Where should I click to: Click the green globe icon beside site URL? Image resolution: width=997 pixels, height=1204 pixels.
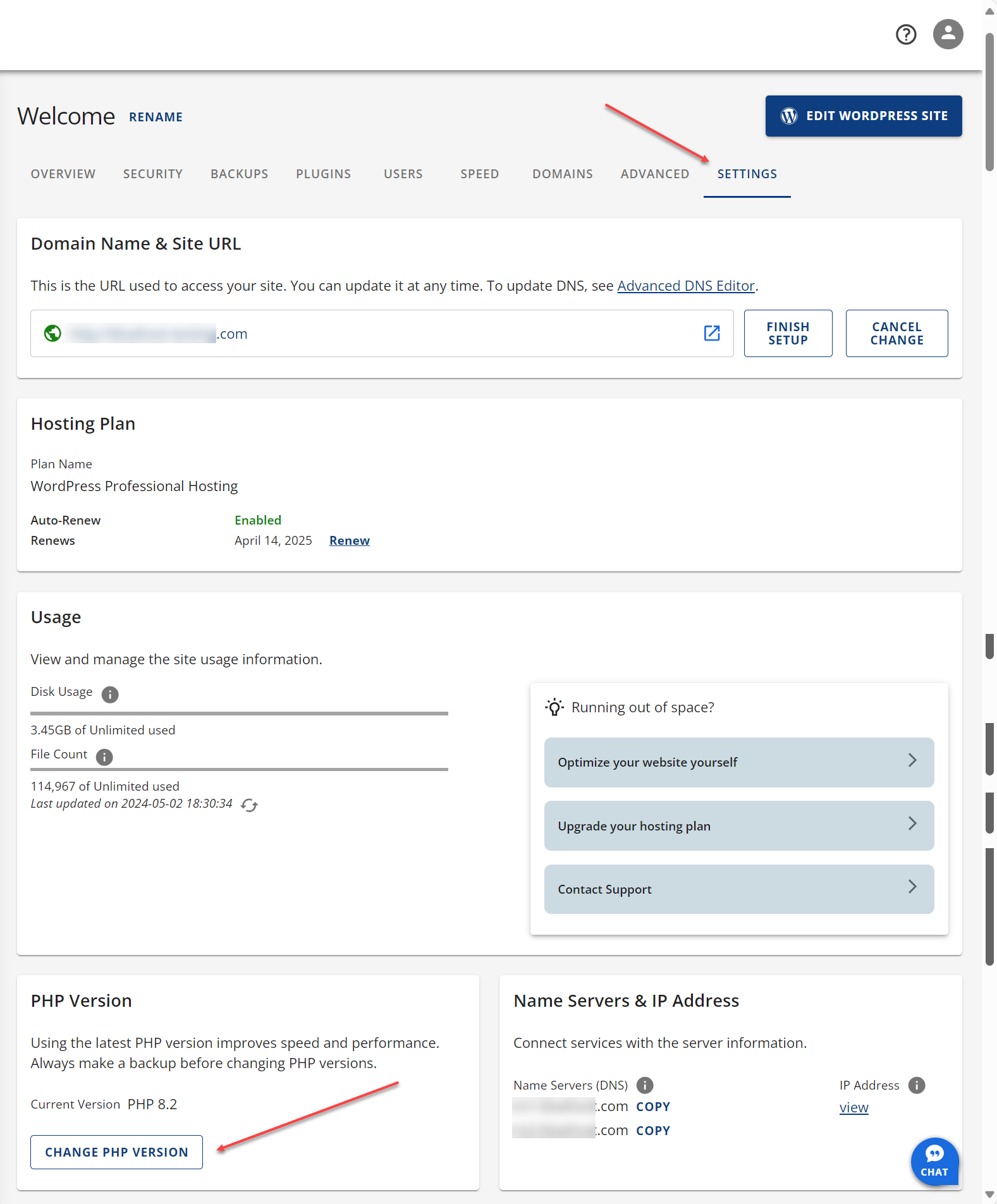(52, 333)
